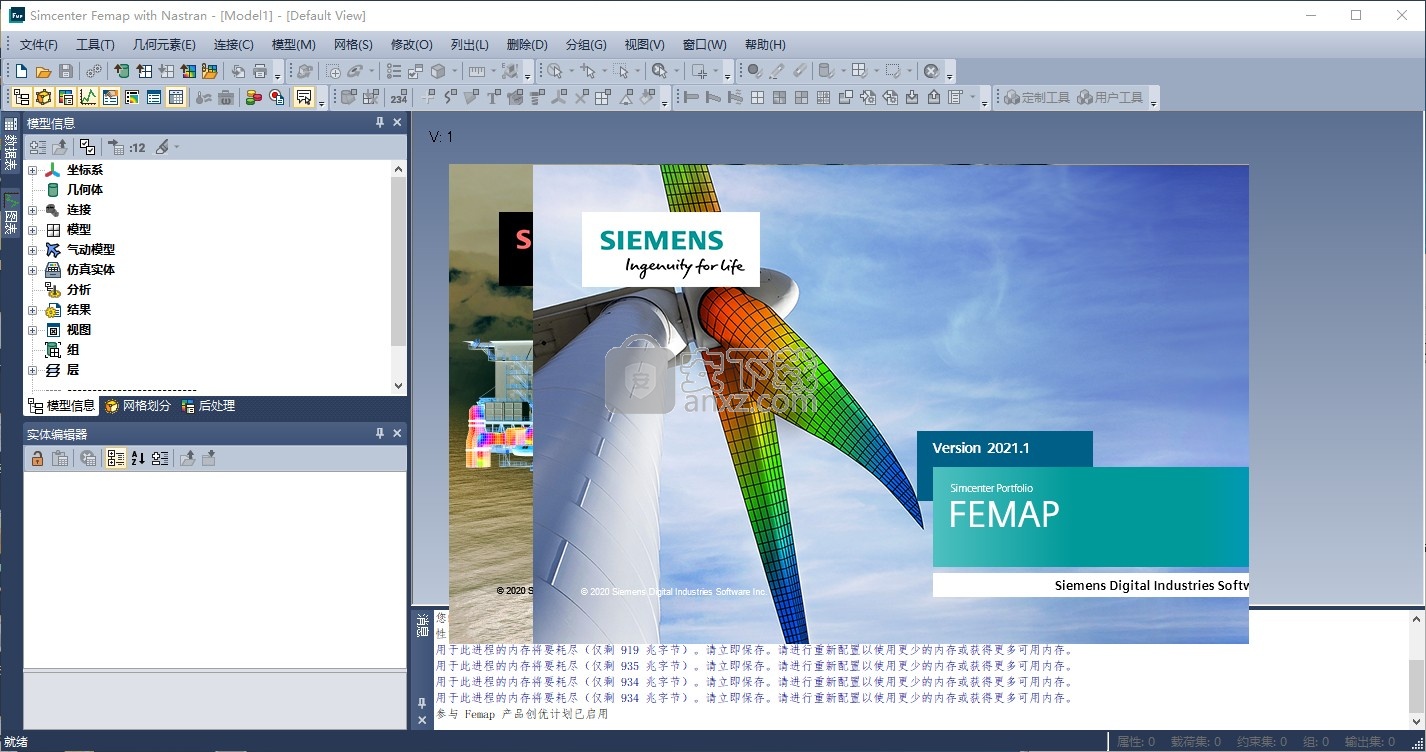The width and height of the screenshot is (1426, 752).
Task: Click model tree scrollbar up arrow
Action: (398, 170)
